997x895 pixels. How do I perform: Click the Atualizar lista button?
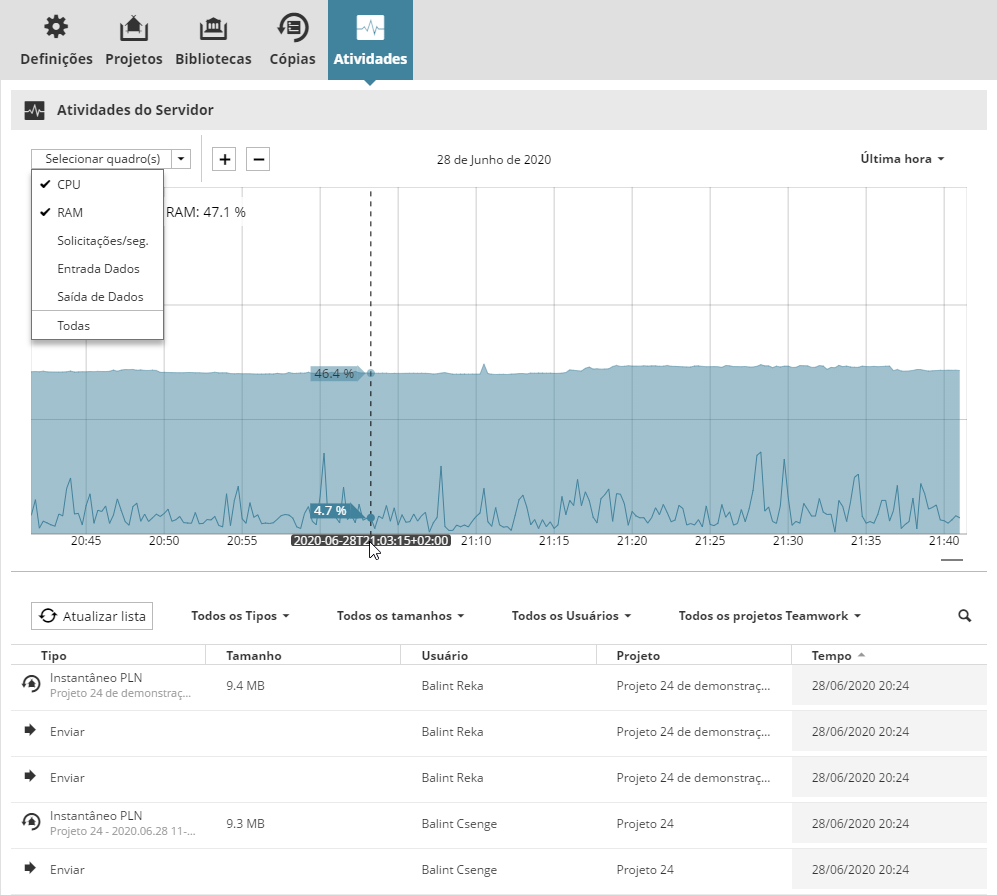coord(91,616)
